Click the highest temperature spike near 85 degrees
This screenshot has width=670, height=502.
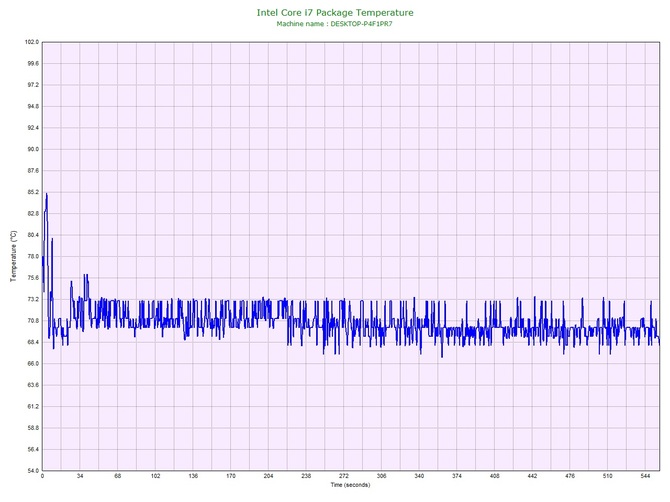47,195
